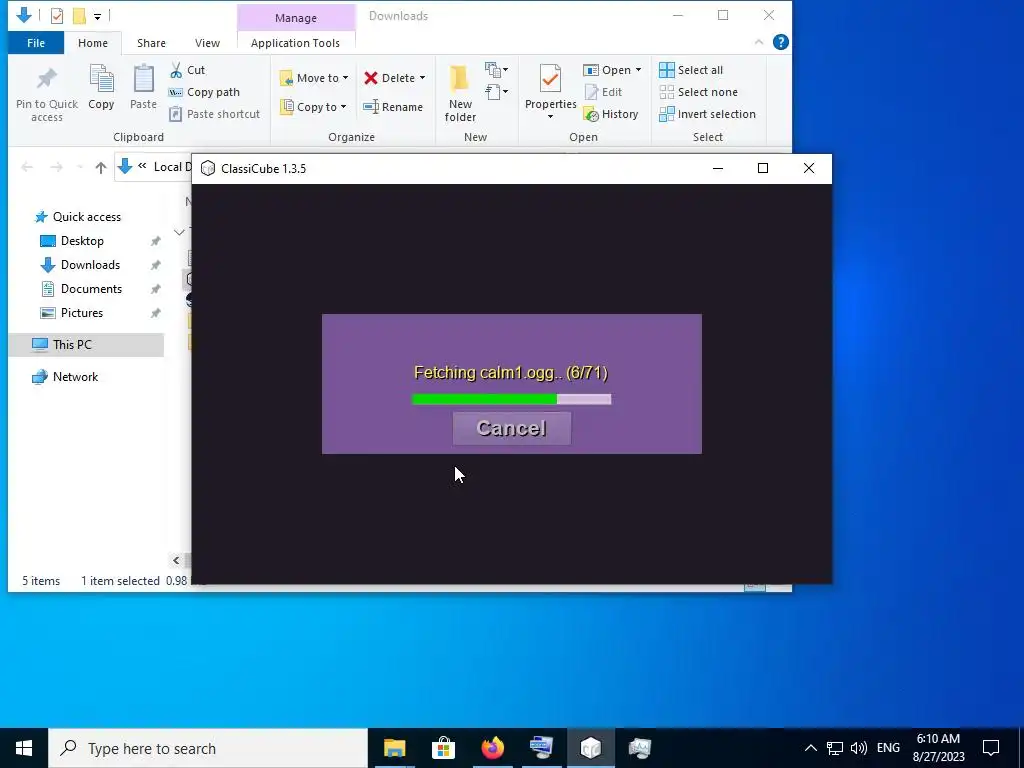
Task: Click Select none in ribbon
Action: coord(698,92)
